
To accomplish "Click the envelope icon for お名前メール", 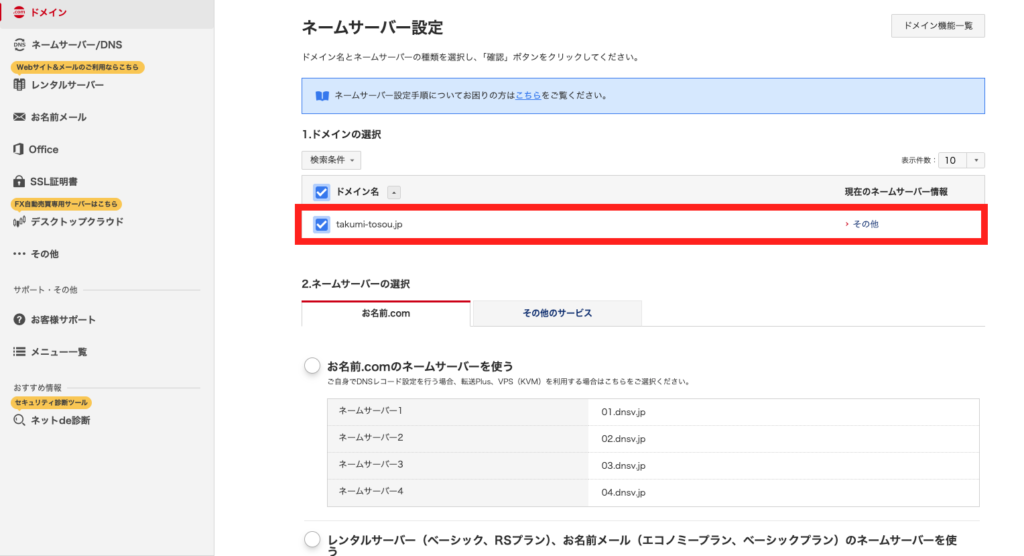I will (19, 117).
